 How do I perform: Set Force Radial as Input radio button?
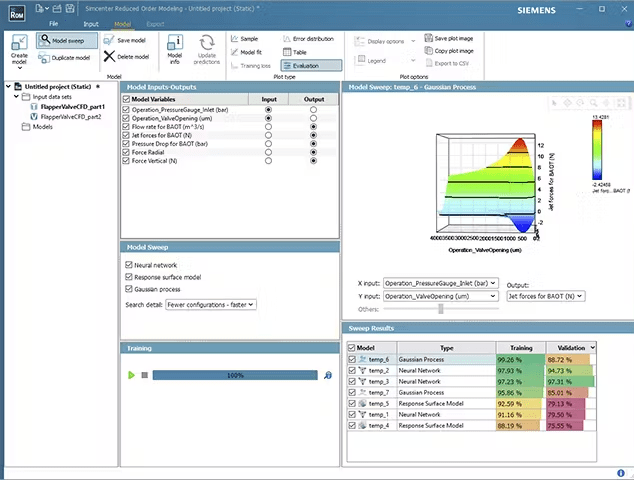268,150
